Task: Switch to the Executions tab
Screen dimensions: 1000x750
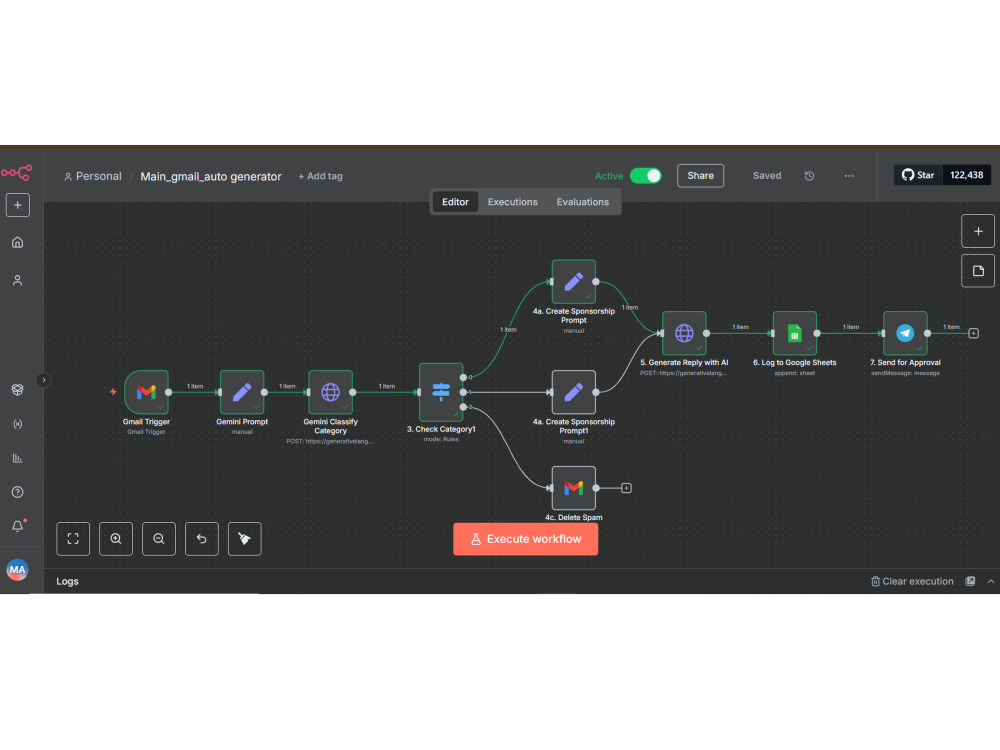Action: click(x=513, y=202)
